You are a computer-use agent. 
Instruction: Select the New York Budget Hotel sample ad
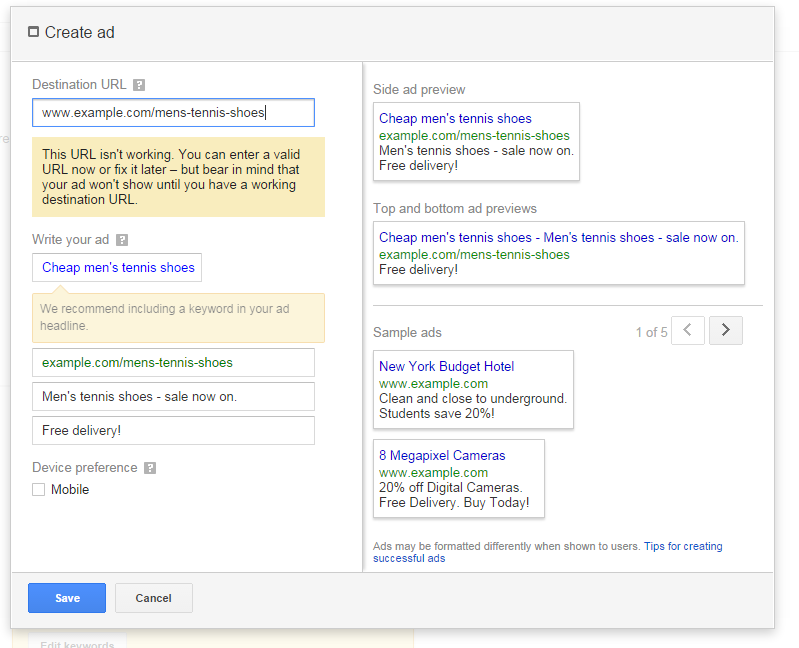(473, 390)
